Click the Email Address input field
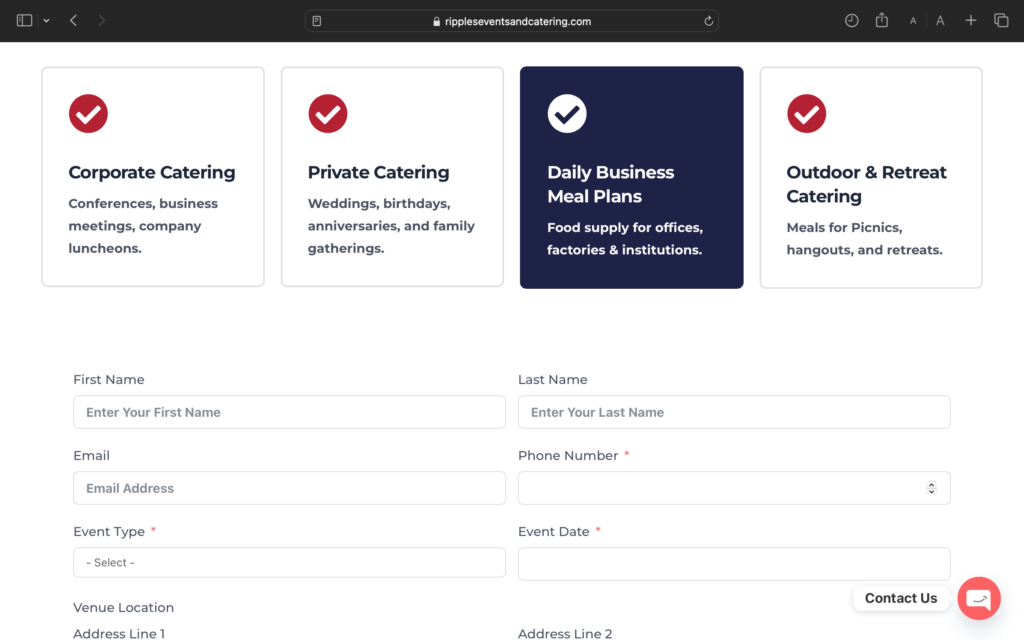The image size is (1024, 640). 289,488
